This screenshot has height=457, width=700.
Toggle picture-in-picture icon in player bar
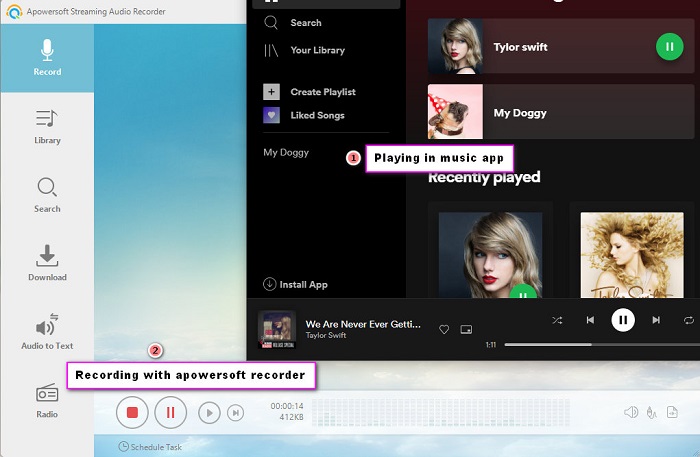pyautogui.click(x=466, y=329)
